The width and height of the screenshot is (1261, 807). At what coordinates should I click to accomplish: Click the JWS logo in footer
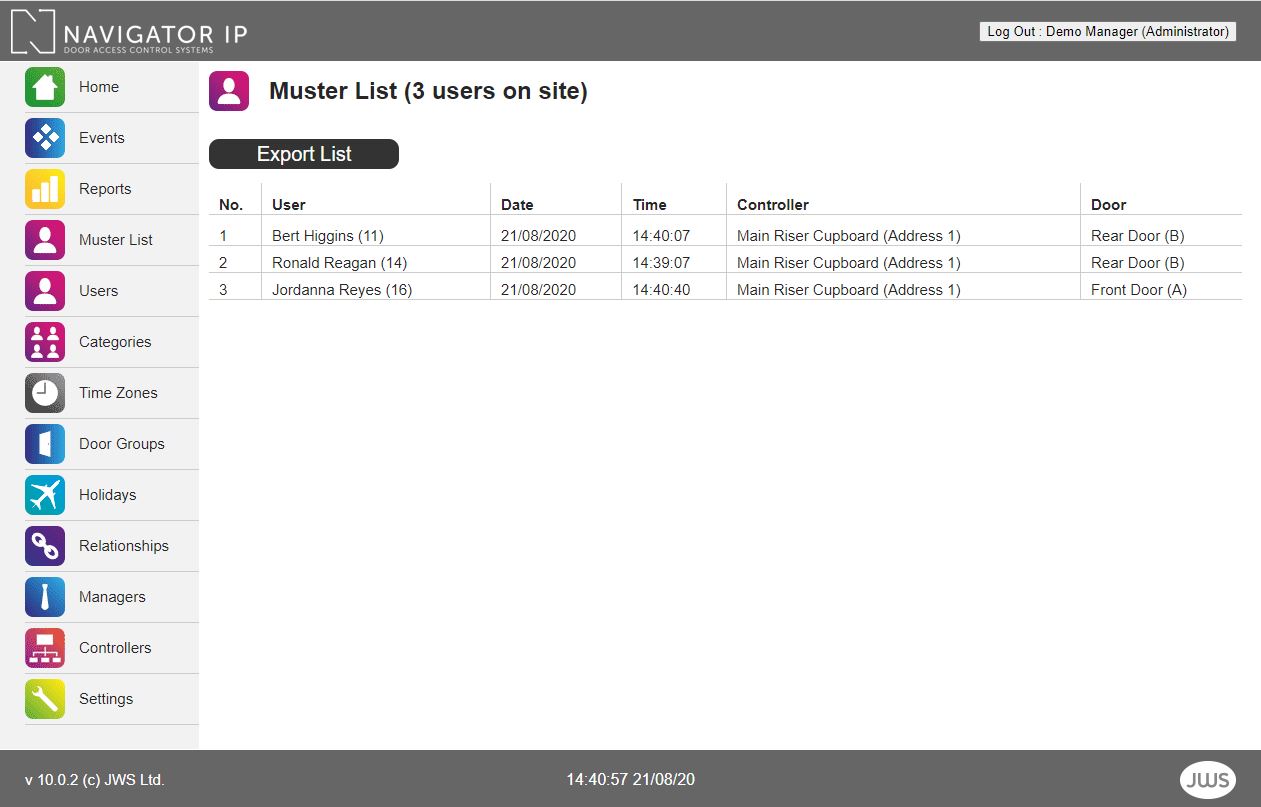click(x=1208, y=780)
